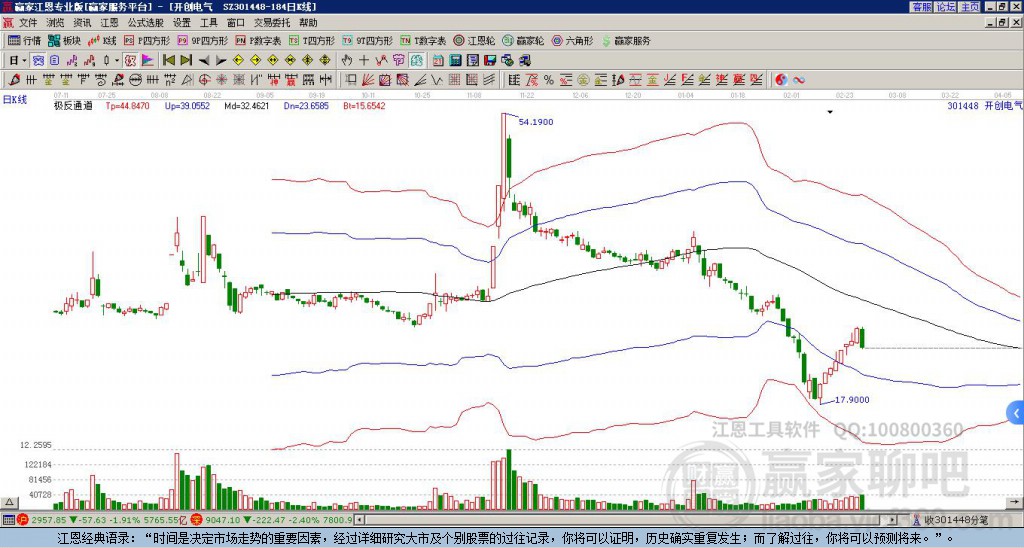The height and width of the screenshot is (548, 1024).
Task: Open the 江恩轮 Gann wheel
Action: [x=474, y=40]
